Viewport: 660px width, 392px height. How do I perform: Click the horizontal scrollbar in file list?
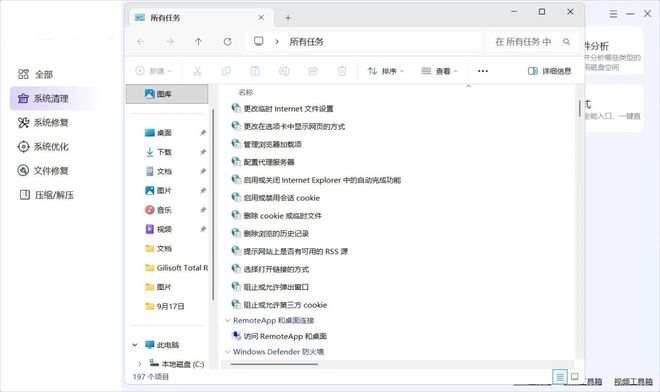(x=274, y=364)
